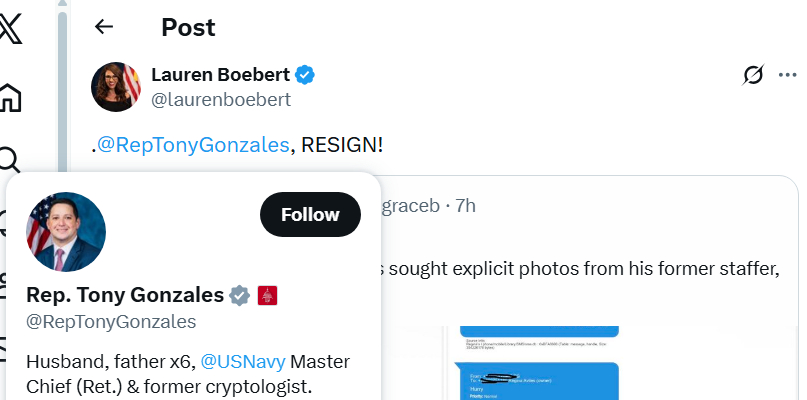807x400 pixels.
Task: Go back using the arrow icon
Action: coord(104,27)
